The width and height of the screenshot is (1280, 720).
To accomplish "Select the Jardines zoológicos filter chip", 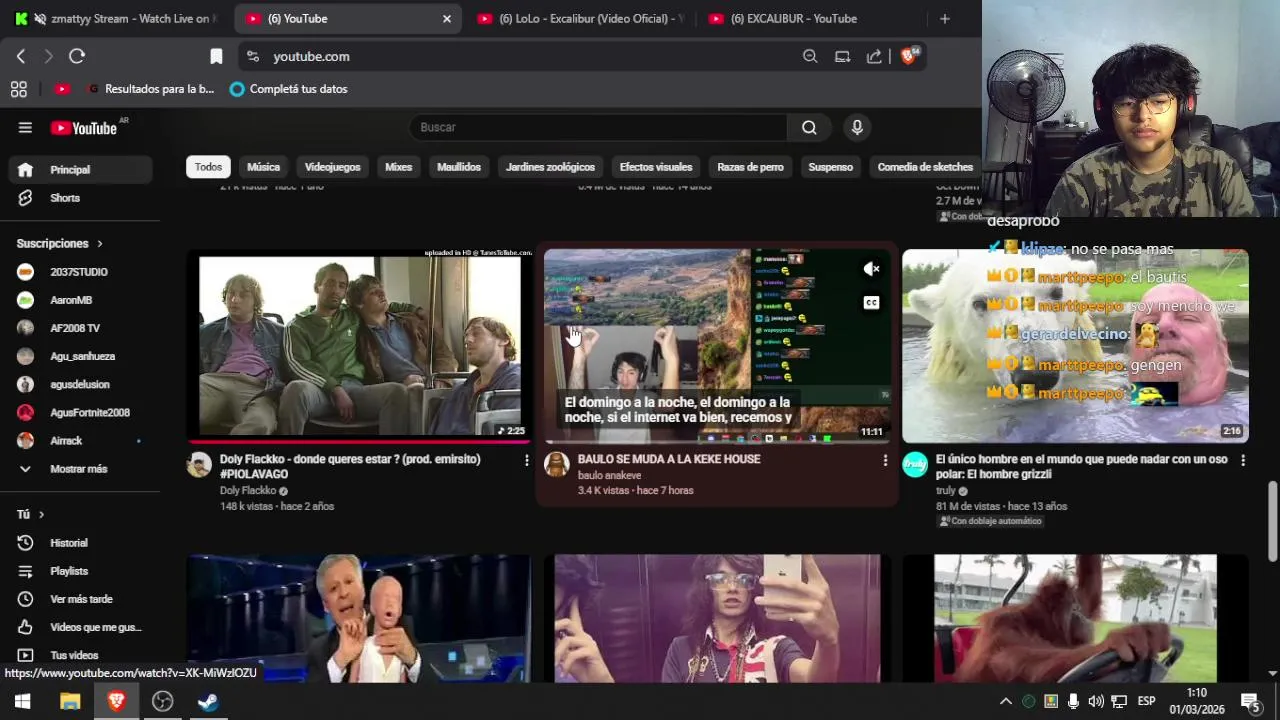I will point(550,167).
